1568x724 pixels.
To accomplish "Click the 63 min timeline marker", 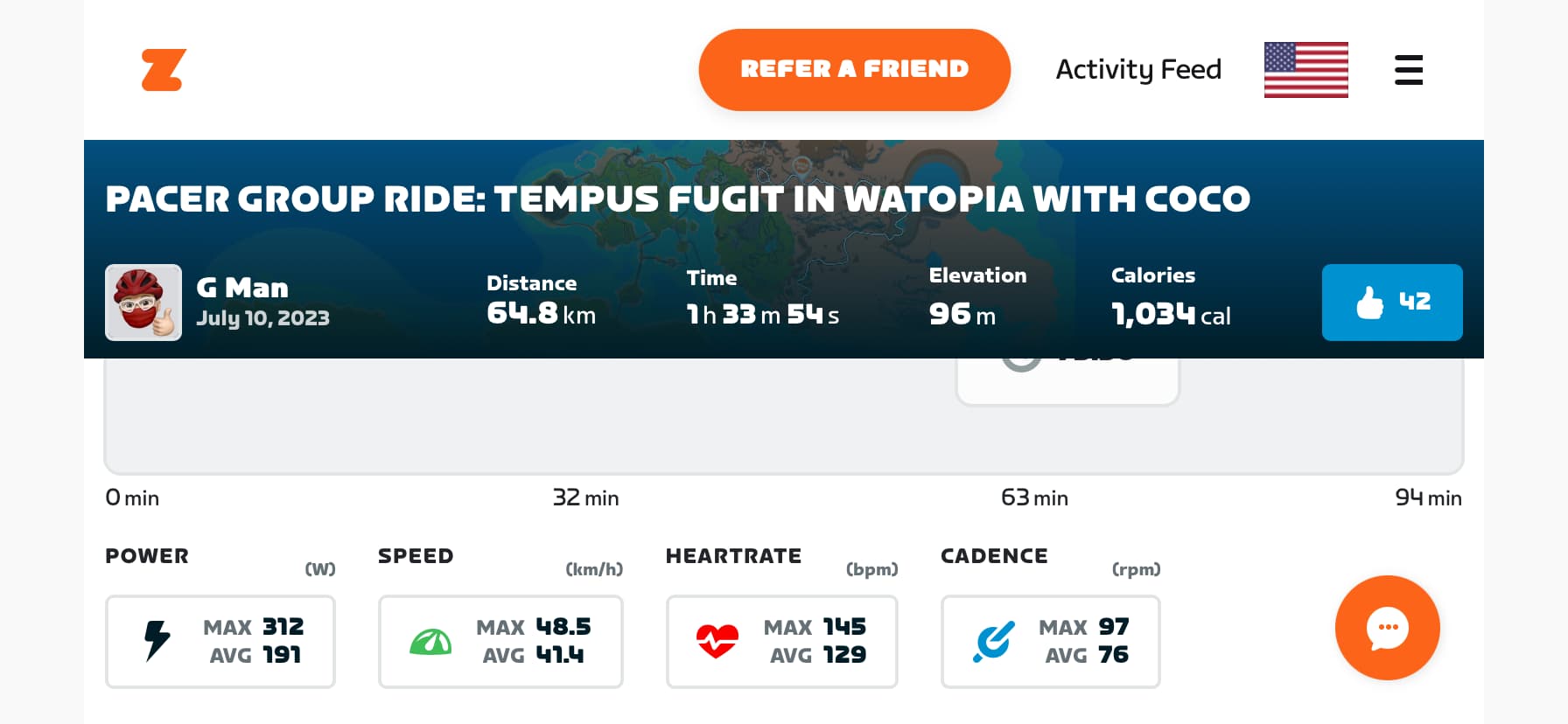I will 1034,498.
